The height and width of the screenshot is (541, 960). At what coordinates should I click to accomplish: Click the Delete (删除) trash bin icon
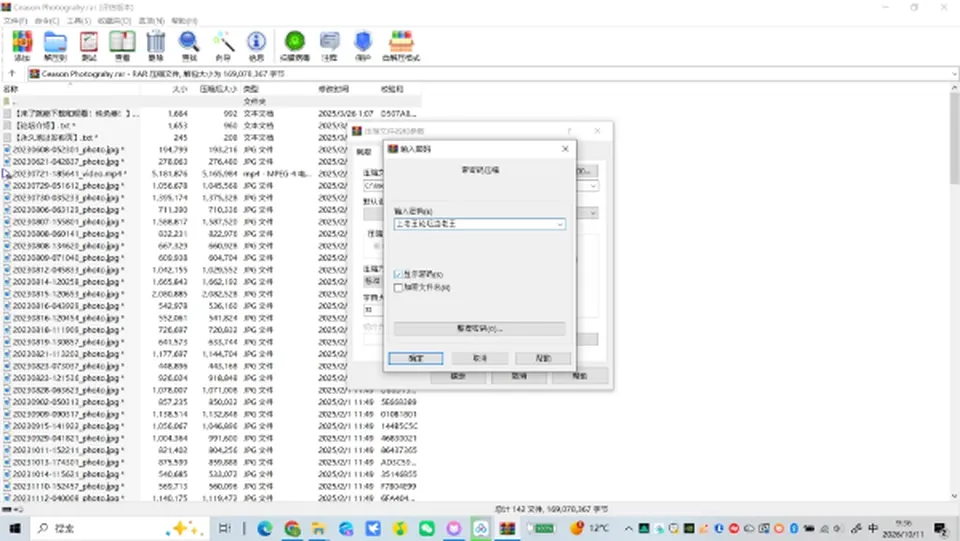(156, 46)
